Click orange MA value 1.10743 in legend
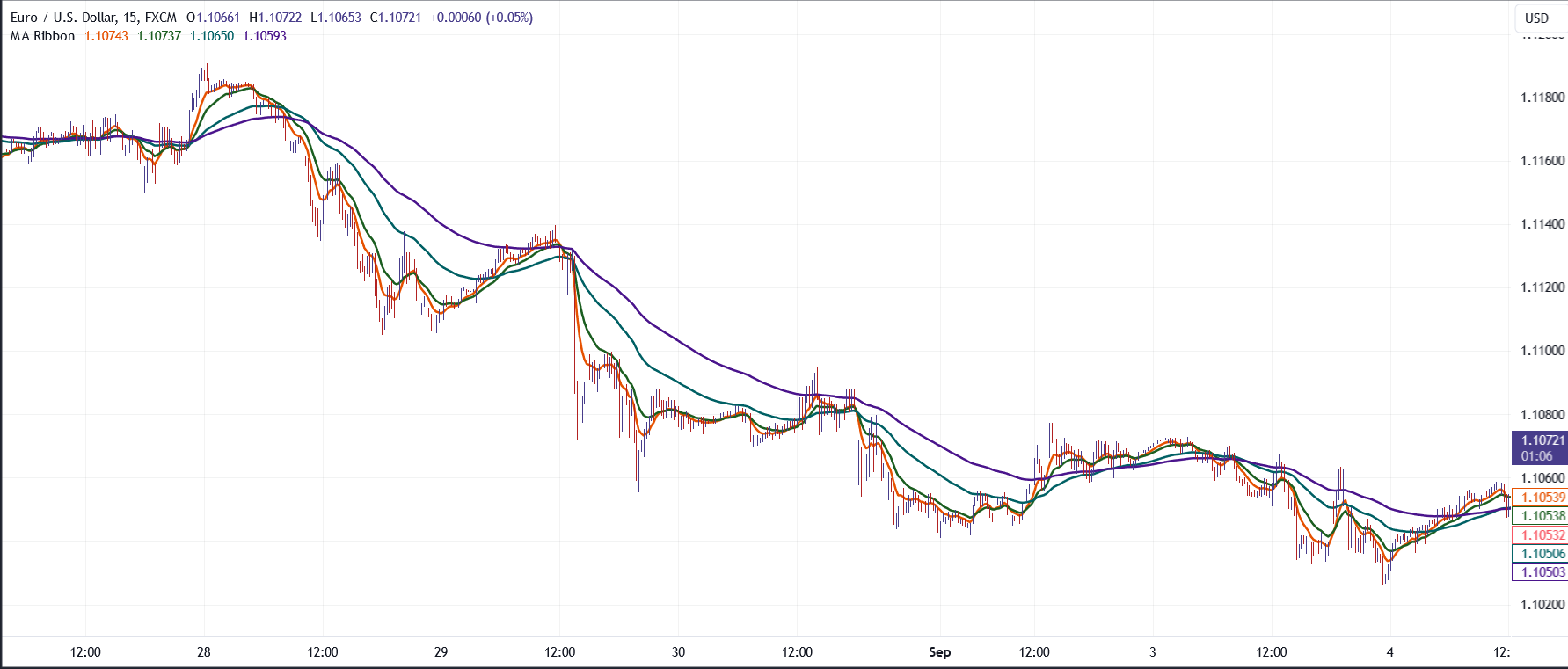Viewport: 1568px width, 669px height. pos(106,36)
